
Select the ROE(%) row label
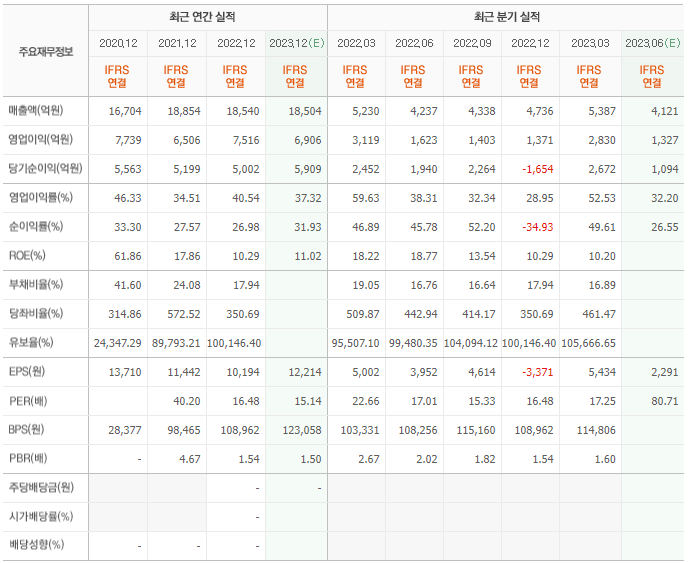[x=27, y=256]
